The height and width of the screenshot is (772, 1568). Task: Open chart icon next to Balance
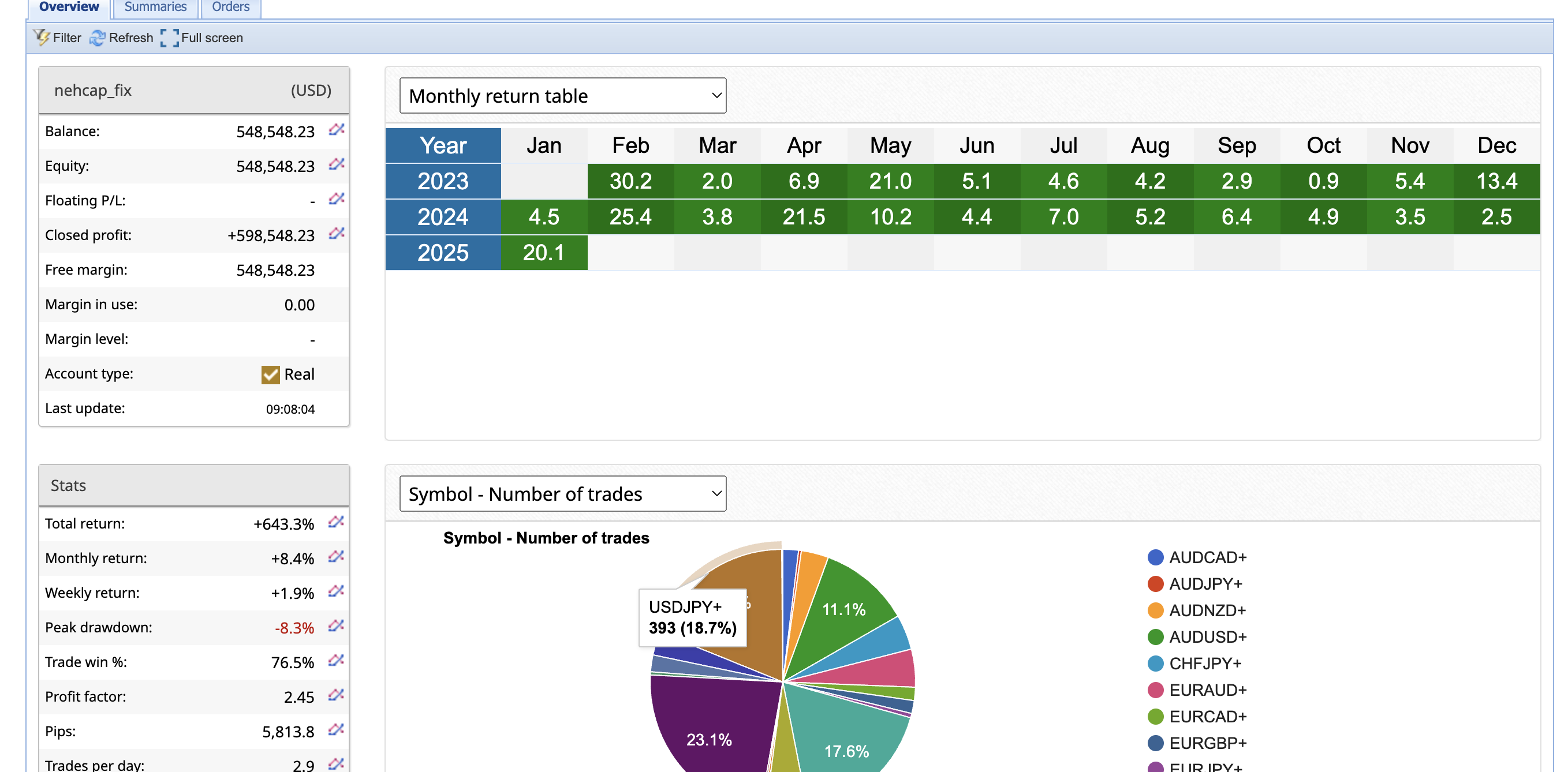coord(337,130)
